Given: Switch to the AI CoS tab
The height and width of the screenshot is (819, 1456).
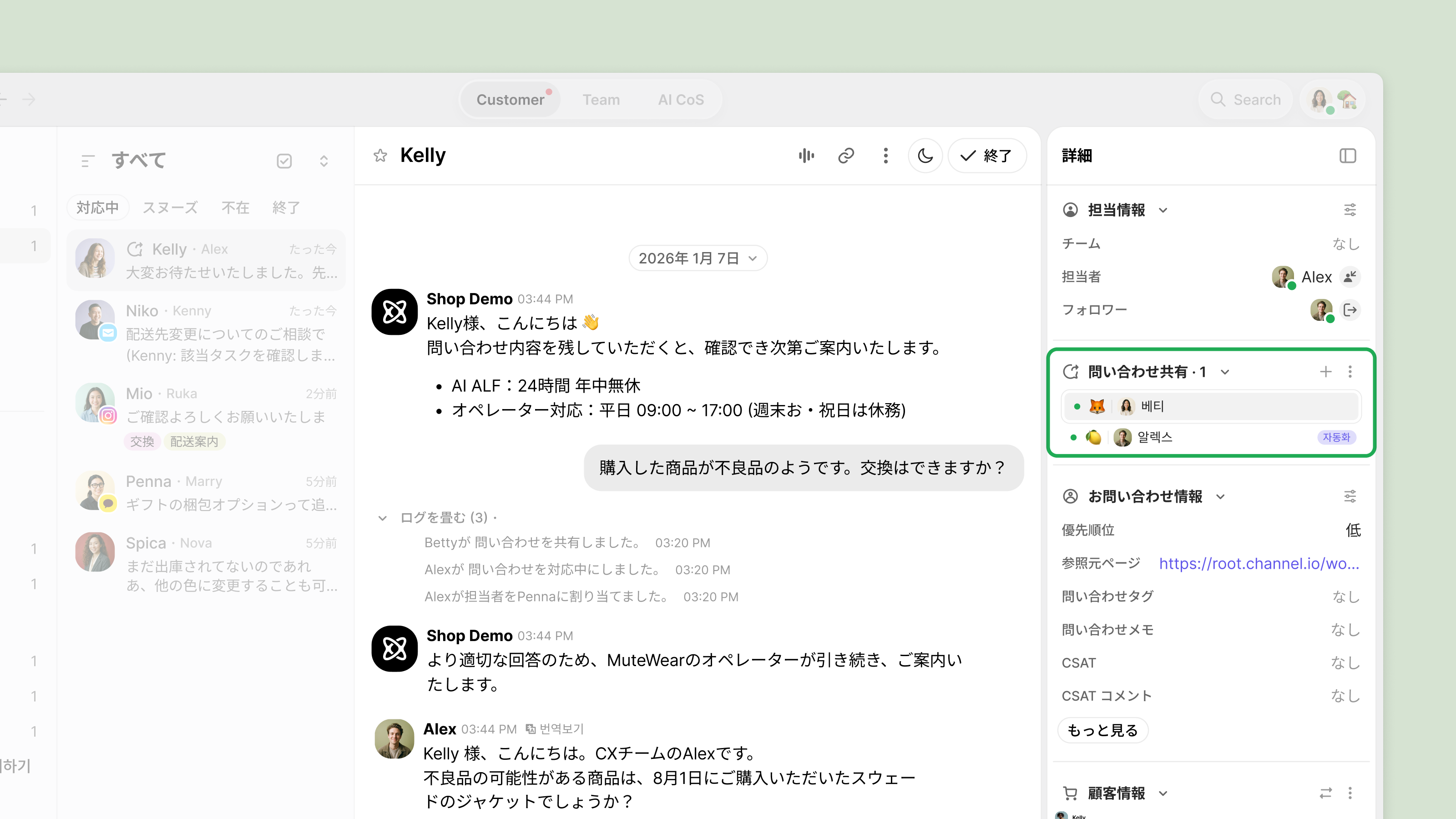Looking at the screenshot, I should point(681,100).
